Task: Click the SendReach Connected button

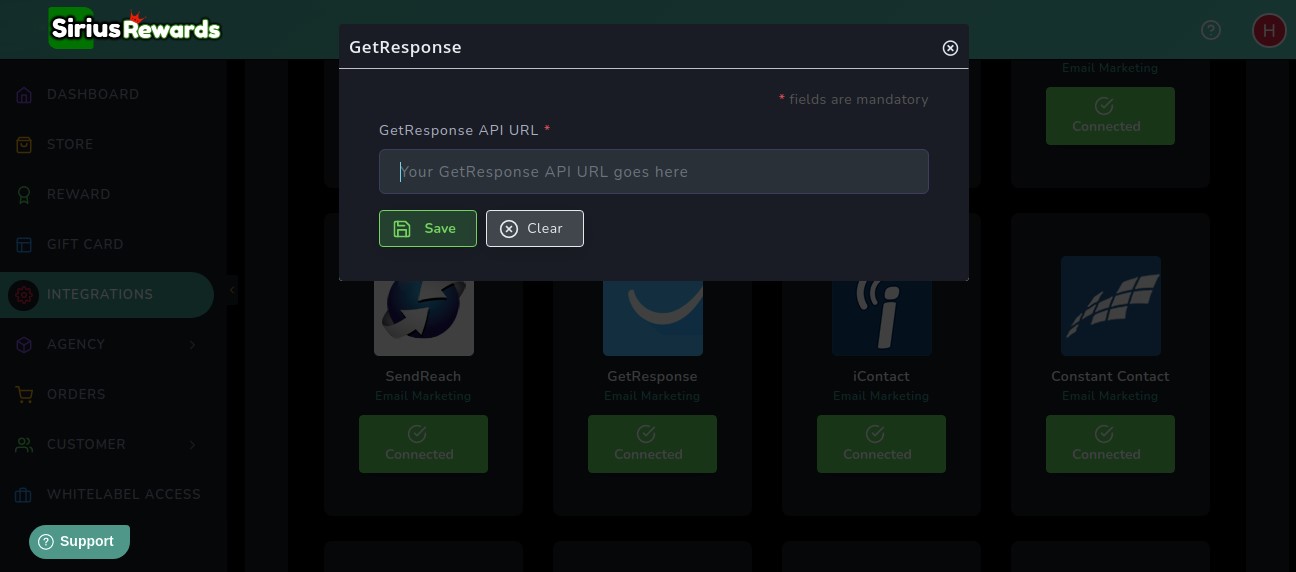Action: point(423,444)
